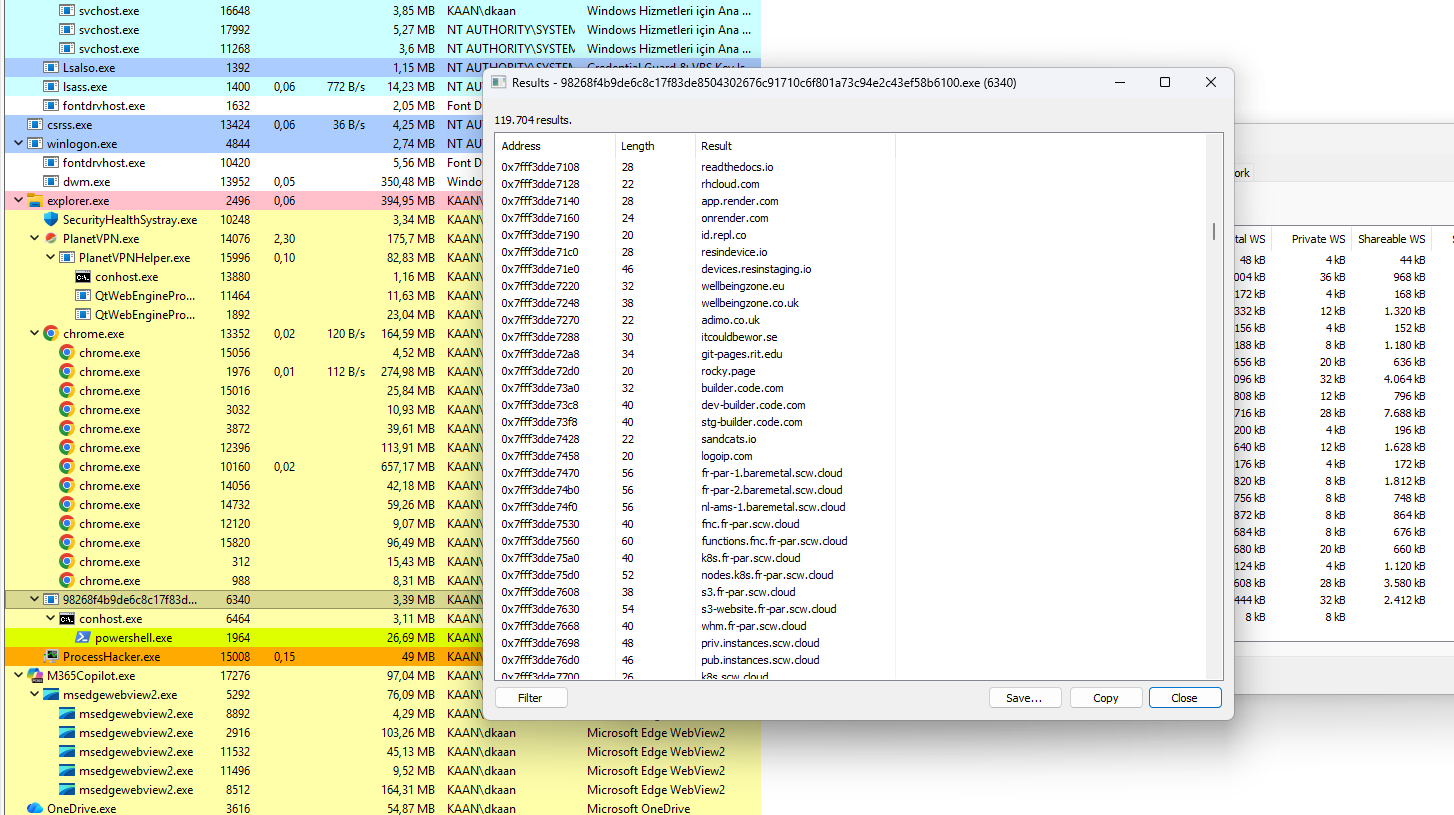Click the powershell.exe icon
This screenshot has height=815, width=1454.
(x=83, y=637)
